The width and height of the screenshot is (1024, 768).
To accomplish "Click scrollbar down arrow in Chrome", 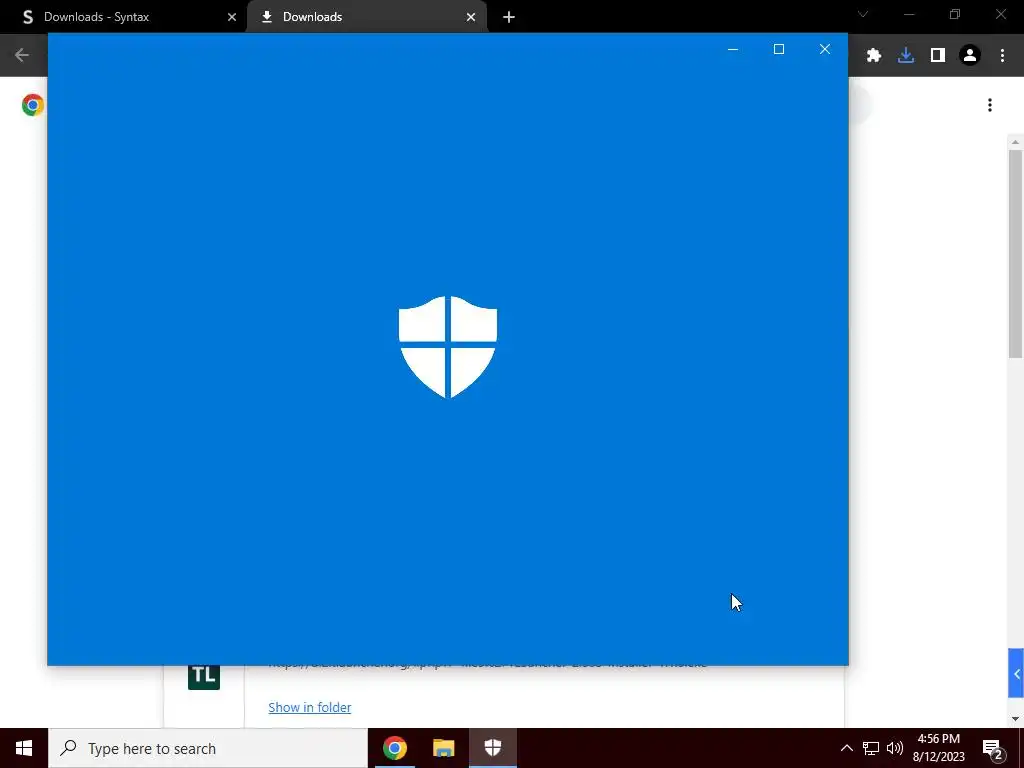I will tap(1015, 719).
